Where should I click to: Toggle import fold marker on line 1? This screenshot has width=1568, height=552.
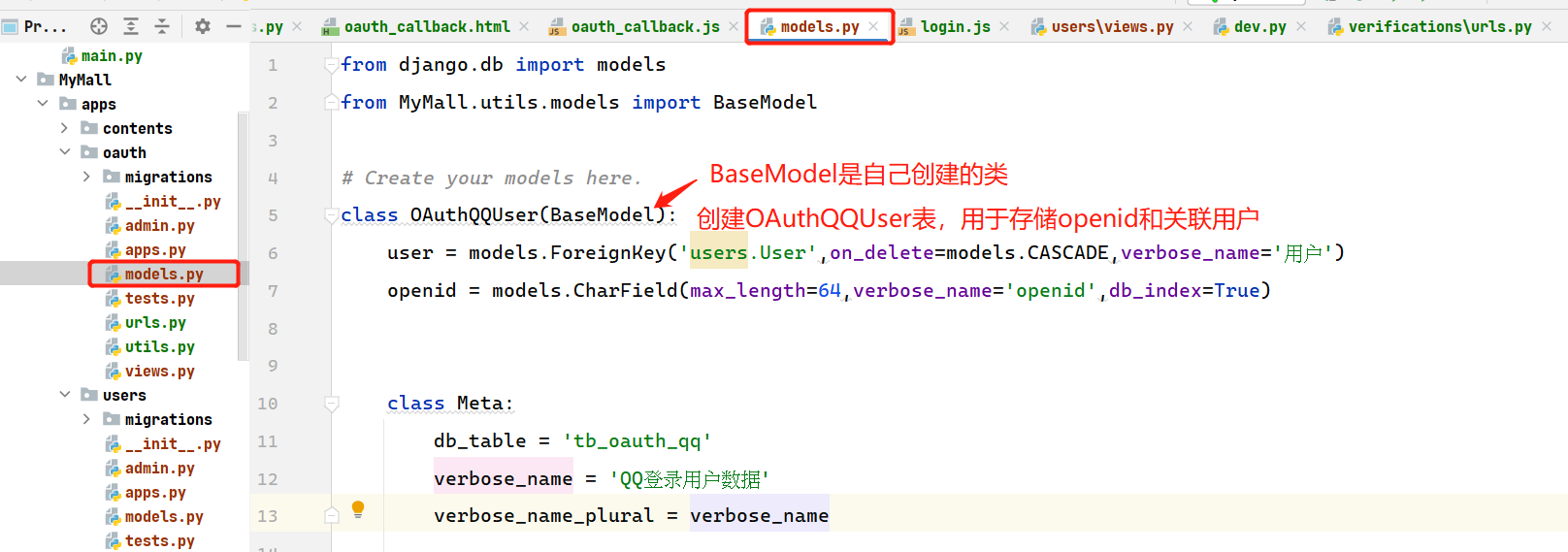point(332,65)
